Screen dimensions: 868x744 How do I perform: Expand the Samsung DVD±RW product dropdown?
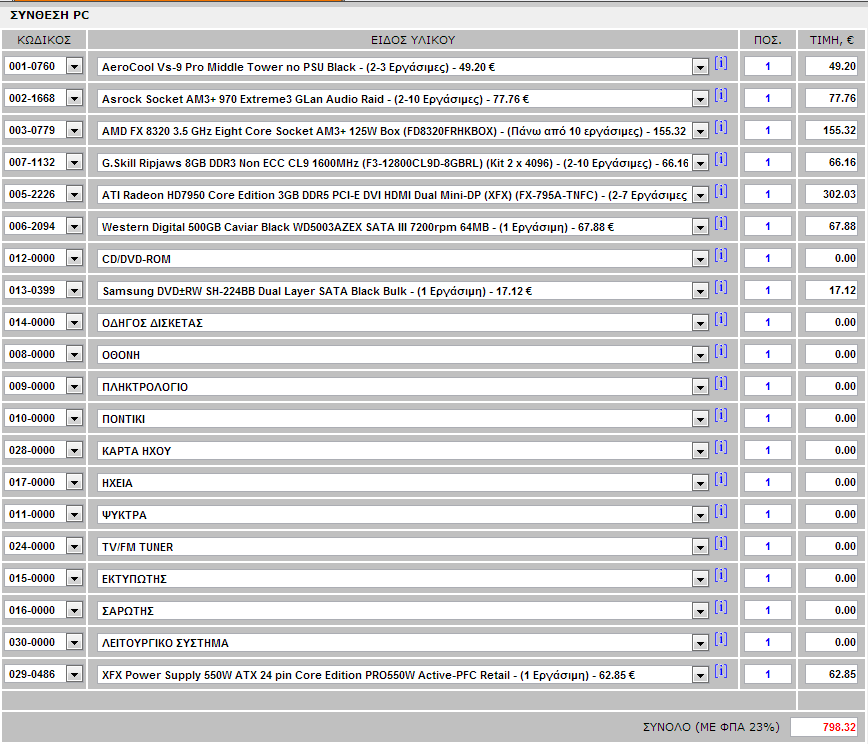click(700, 292)
